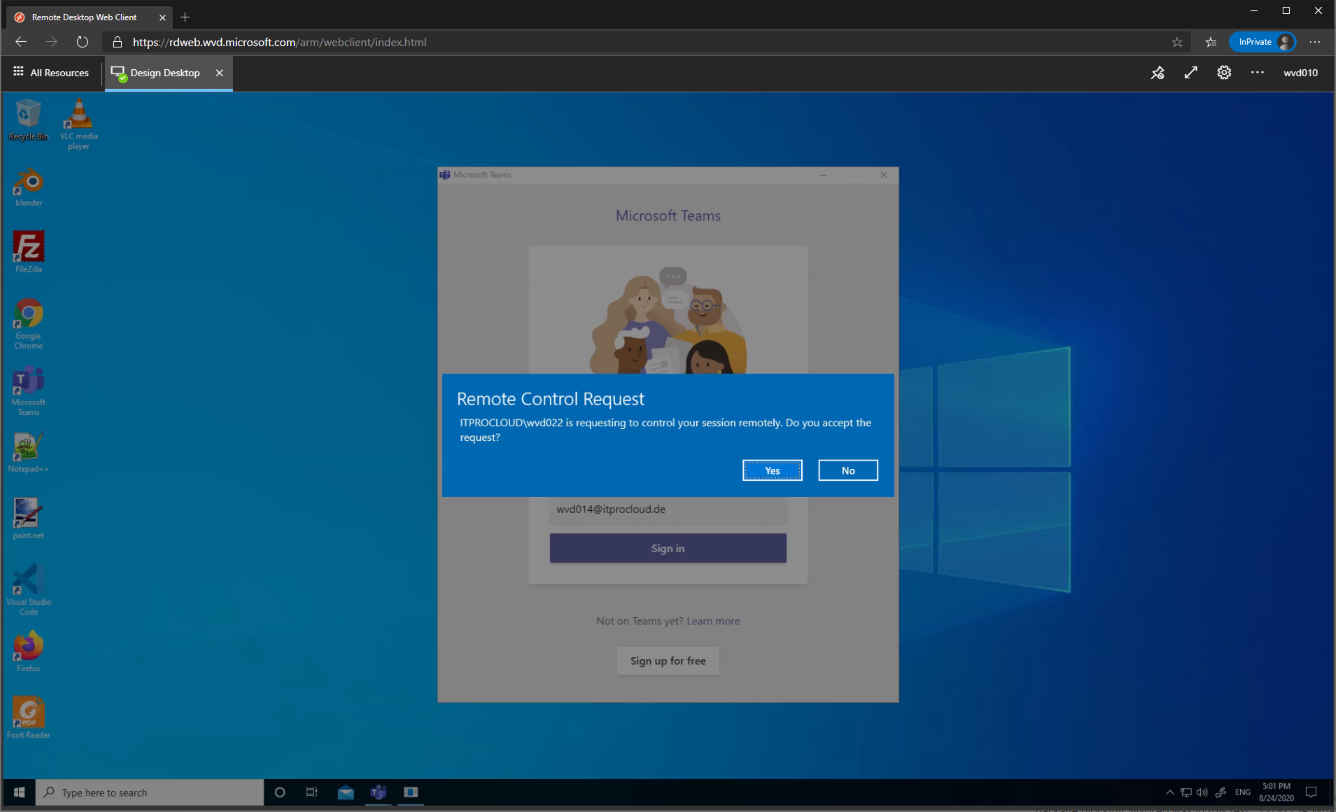Viewport: 1336px width, 812px height.
Task: Launch paint.net from the desktop
Action: coord(28,519)
